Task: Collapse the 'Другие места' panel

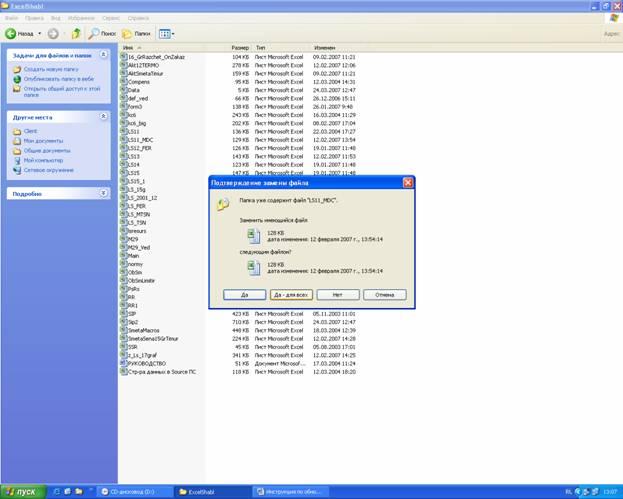Action: pyautogui.click(x=103, y=117)
